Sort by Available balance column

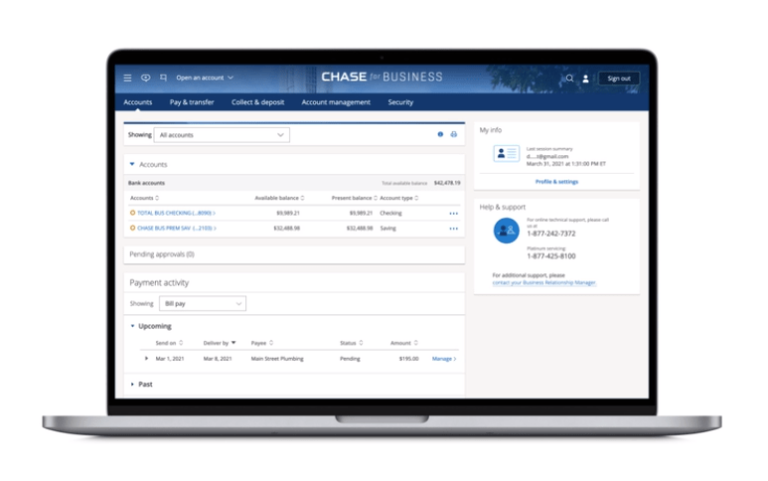pyautogui.click(x=279, y=198)
